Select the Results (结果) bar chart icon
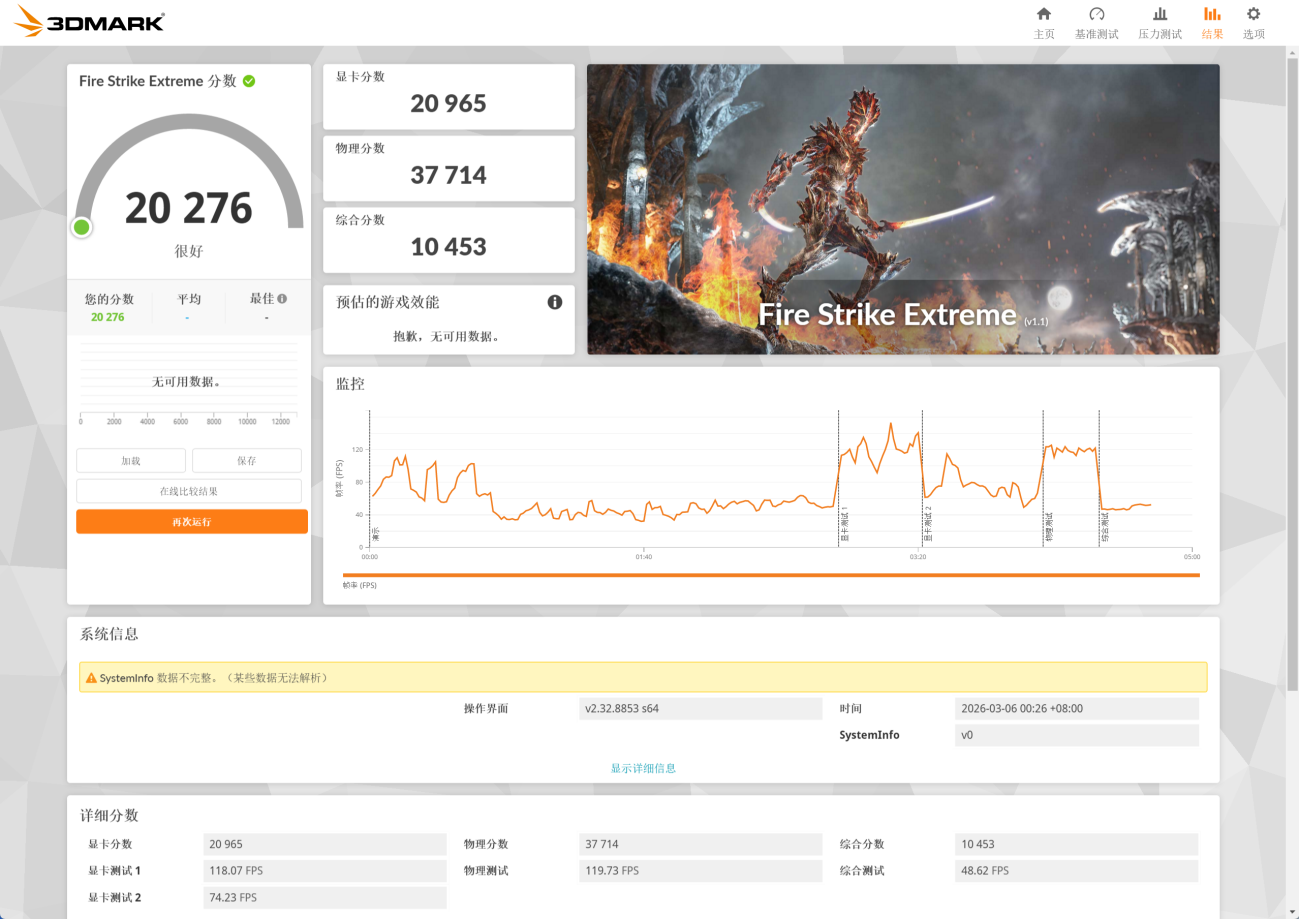Image resolution: width=1299 pixels, height=919 pixels. (x=1211, y=14)
